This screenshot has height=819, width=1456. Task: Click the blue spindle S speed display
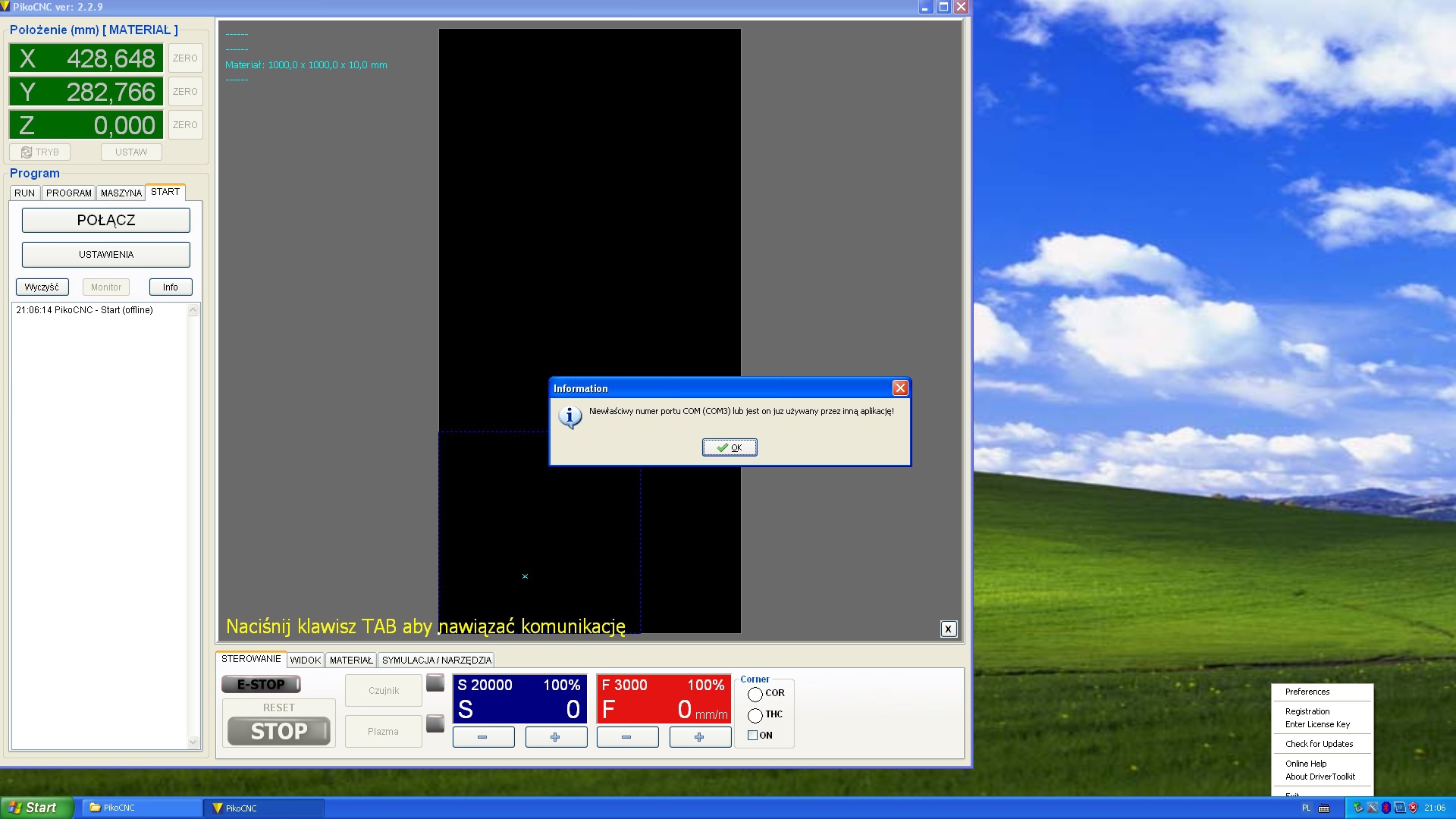click(x=519, y=698)
